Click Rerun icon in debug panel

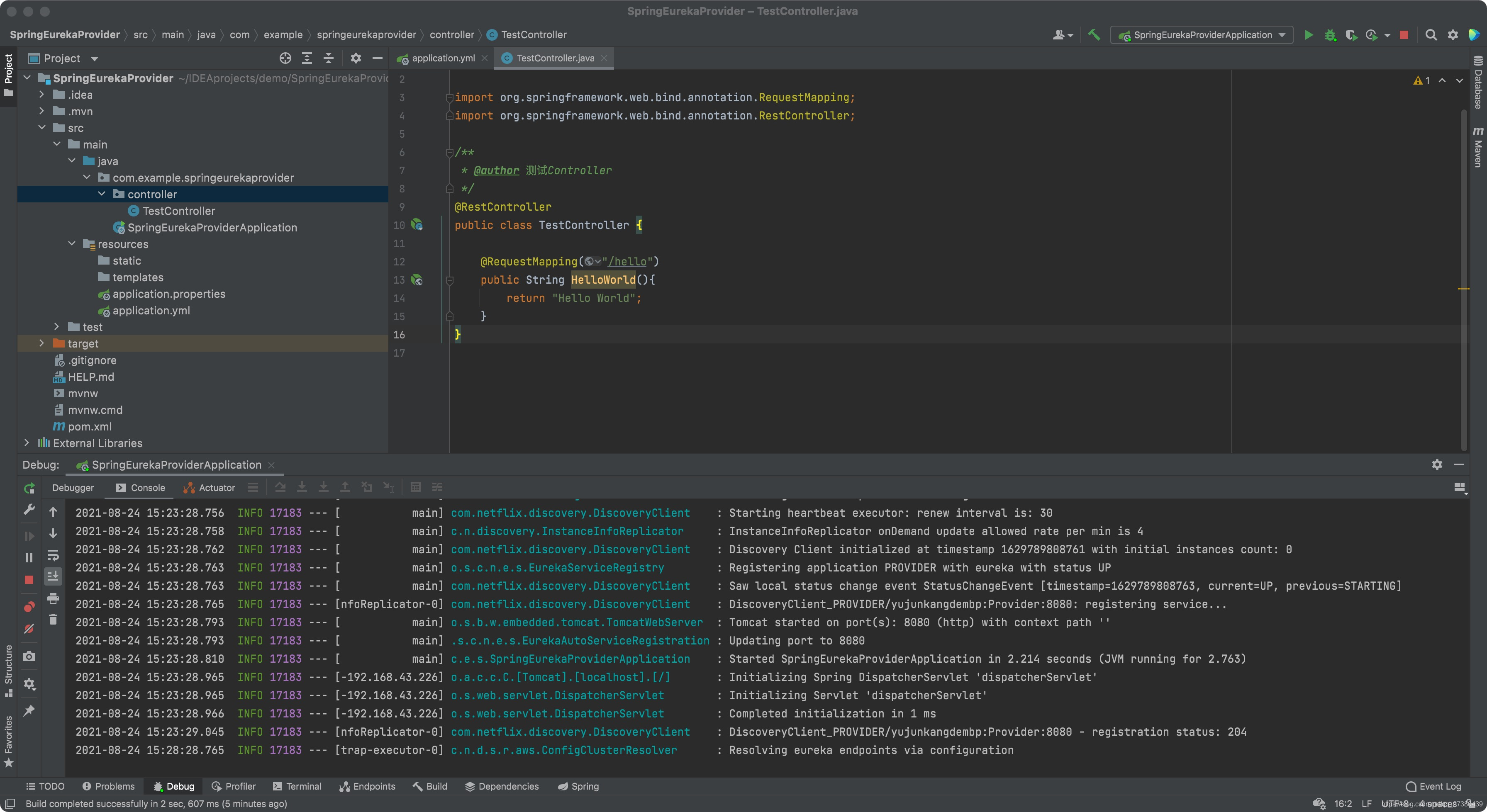(x=29, y=488)
